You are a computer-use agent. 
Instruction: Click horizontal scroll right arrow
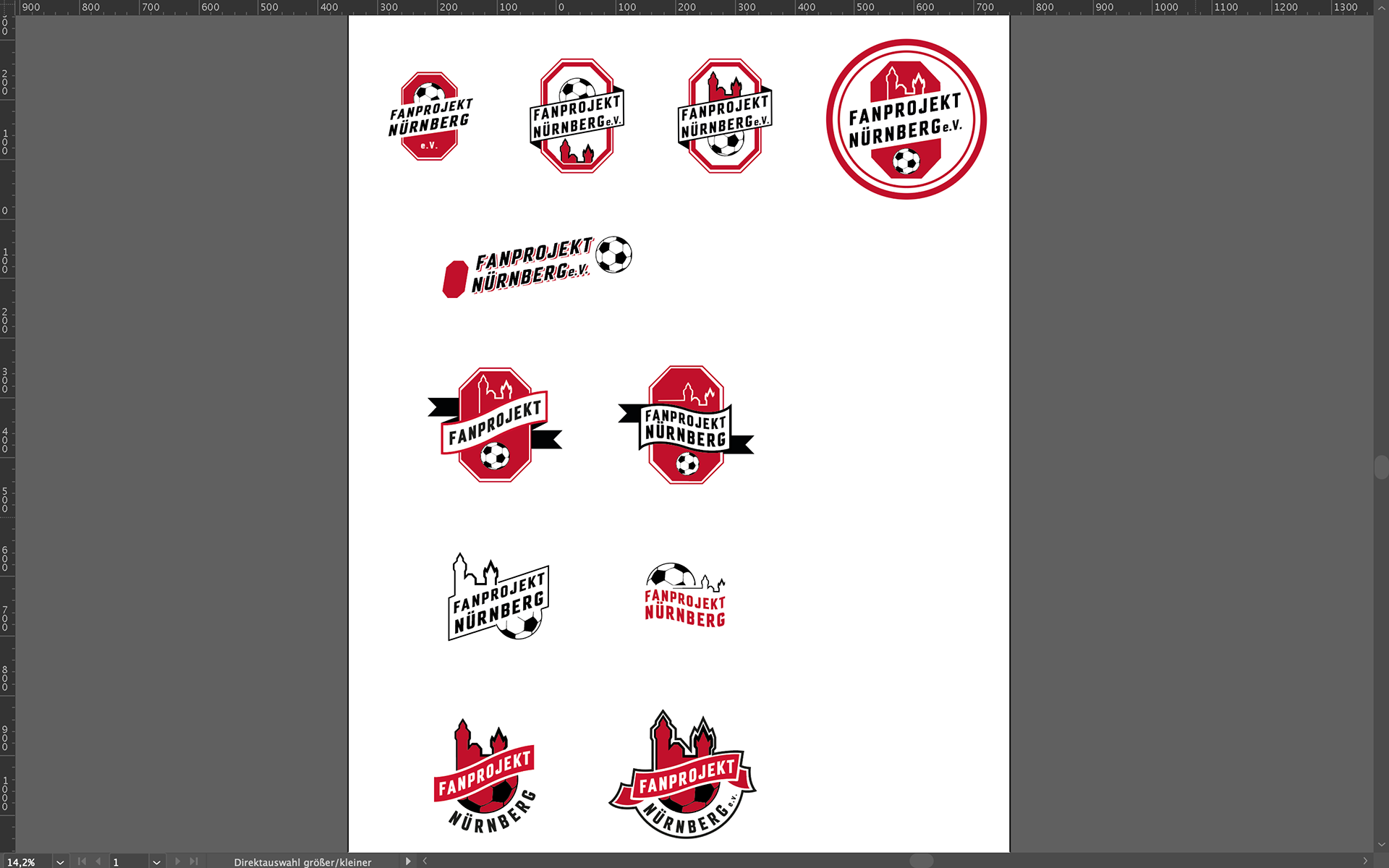pyautogui.click(x=1365, y=861)
